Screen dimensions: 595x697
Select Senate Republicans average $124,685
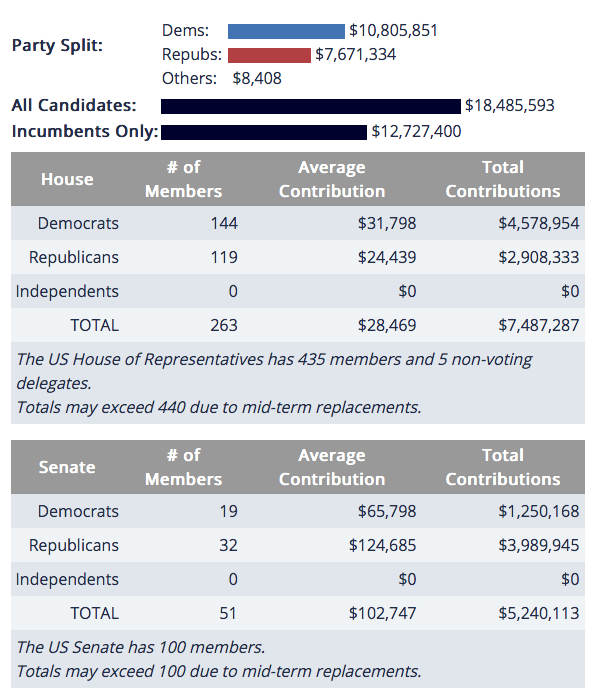[x=382, y=545]
